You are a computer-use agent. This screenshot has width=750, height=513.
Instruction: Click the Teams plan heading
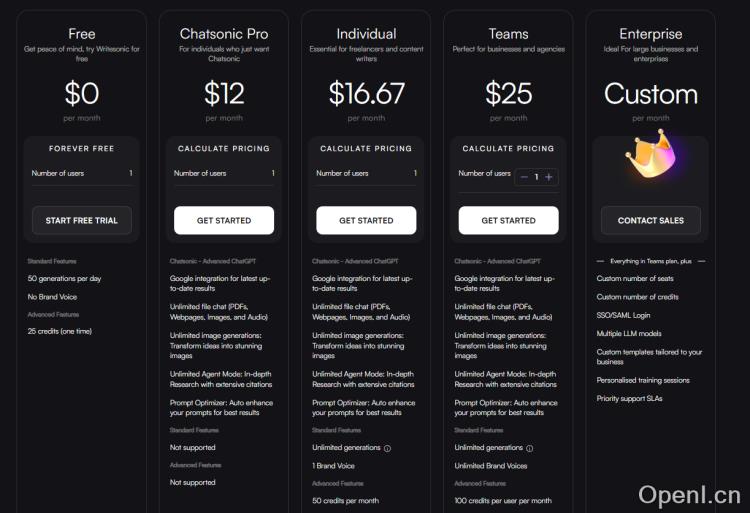tap(508, 34)
